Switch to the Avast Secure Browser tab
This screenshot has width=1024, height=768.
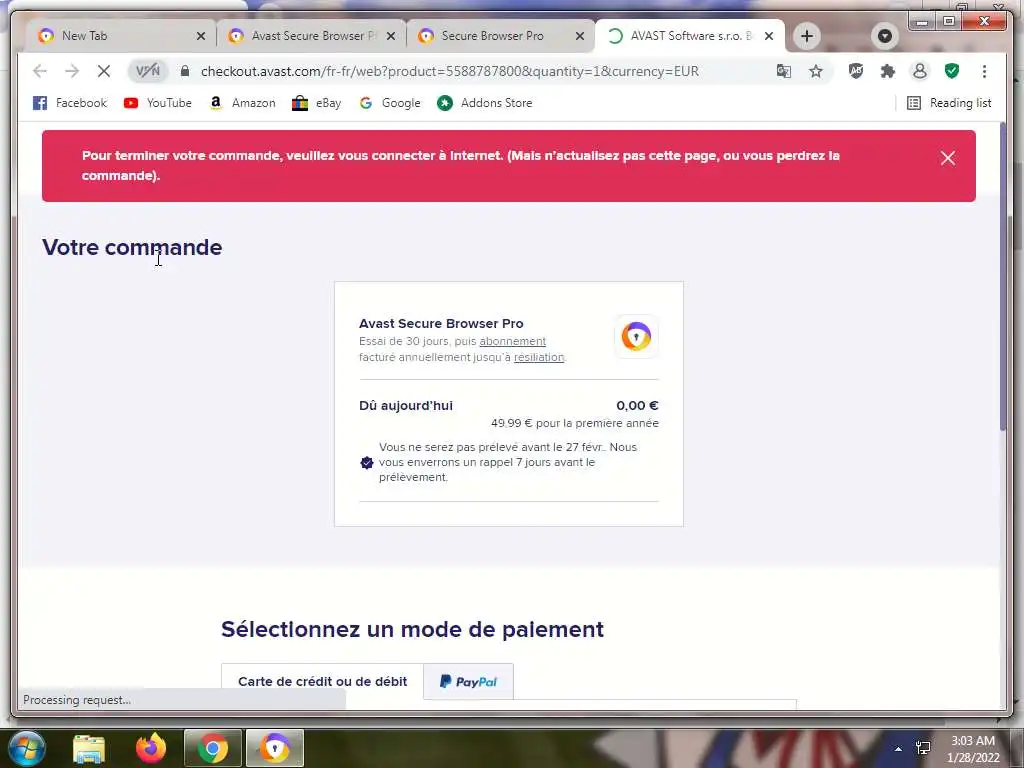pos(310,36)
